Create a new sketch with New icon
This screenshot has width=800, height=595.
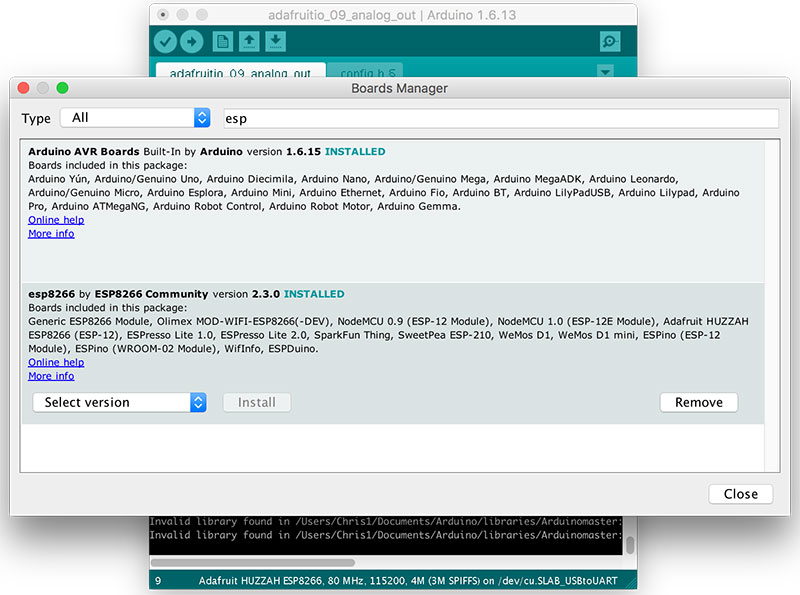222,42
